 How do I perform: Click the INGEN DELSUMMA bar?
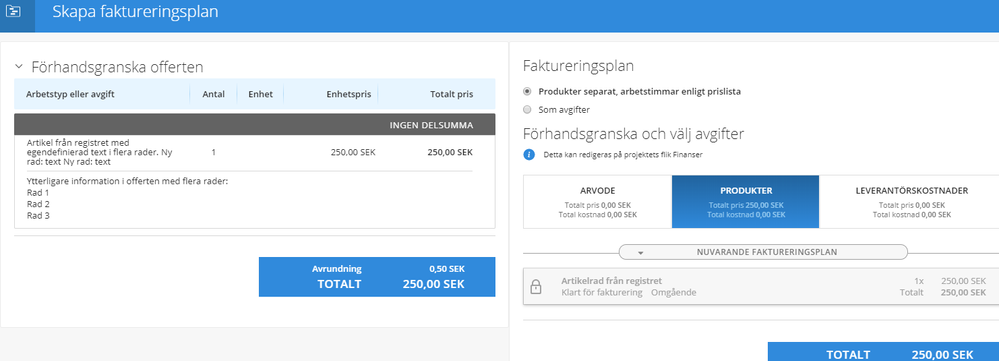254,125
